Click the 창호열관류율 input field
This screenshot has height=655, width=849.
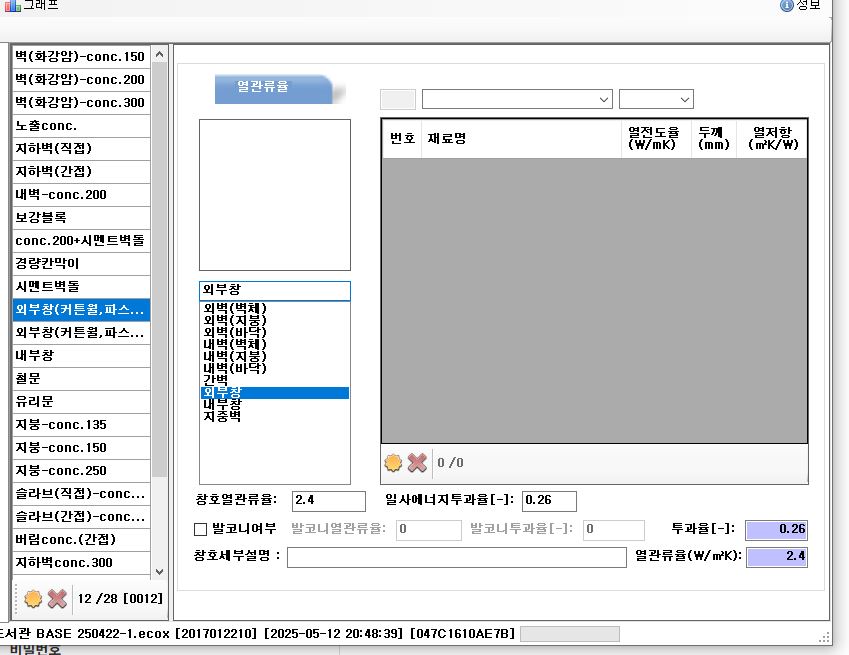pyautogui.click(x=328, y=501)
